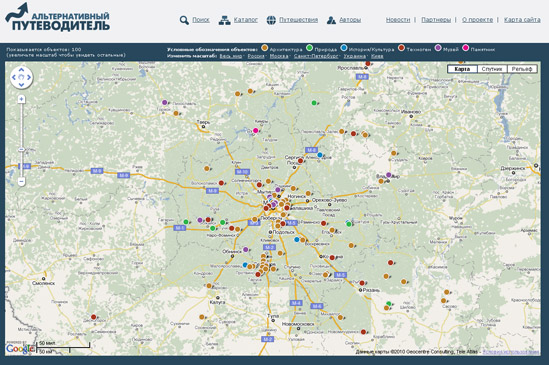The width and height of the screenshot is (549, 365).
Task: Click the Google logo on map
Action: [20, 349]
